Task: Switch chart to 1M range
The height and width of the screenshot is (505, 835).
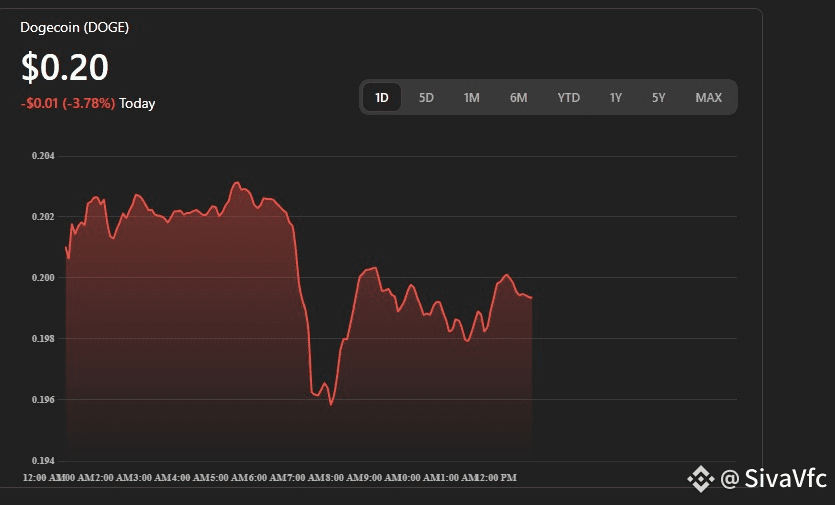Action: (x=471, y=97)
